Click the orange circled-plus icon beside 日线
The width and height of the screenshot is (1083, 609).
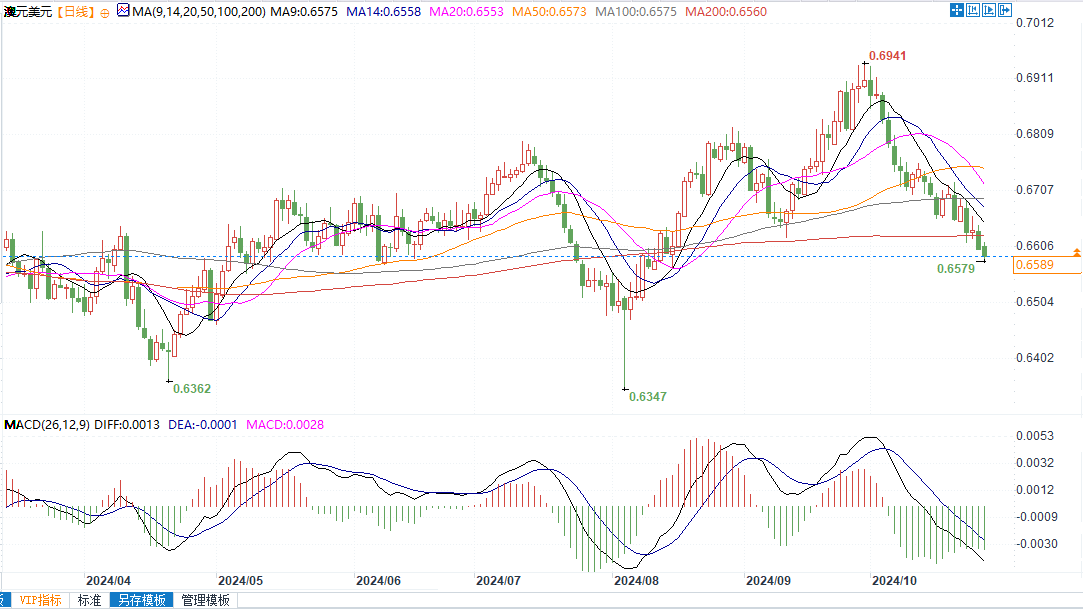pos(105,12)
